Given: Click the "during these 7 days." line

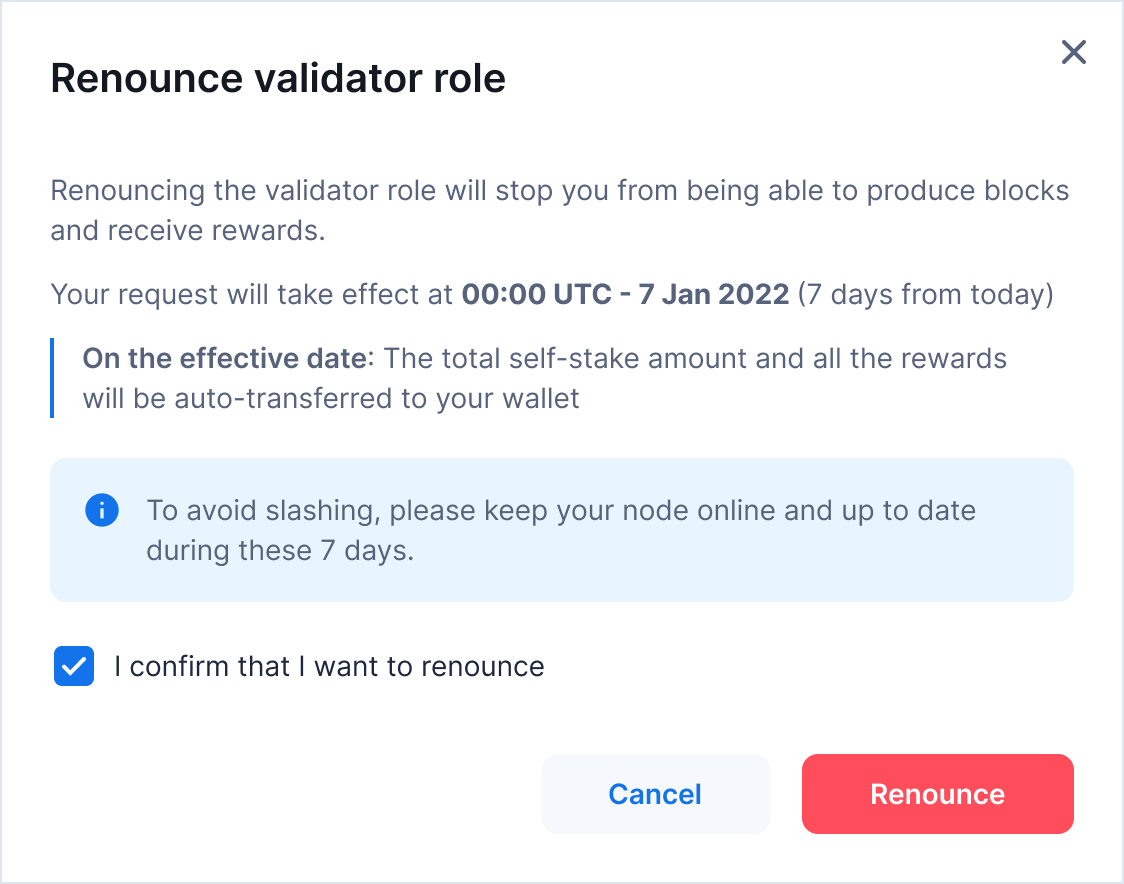Looking at the screenshot, I should click(280, 550).
